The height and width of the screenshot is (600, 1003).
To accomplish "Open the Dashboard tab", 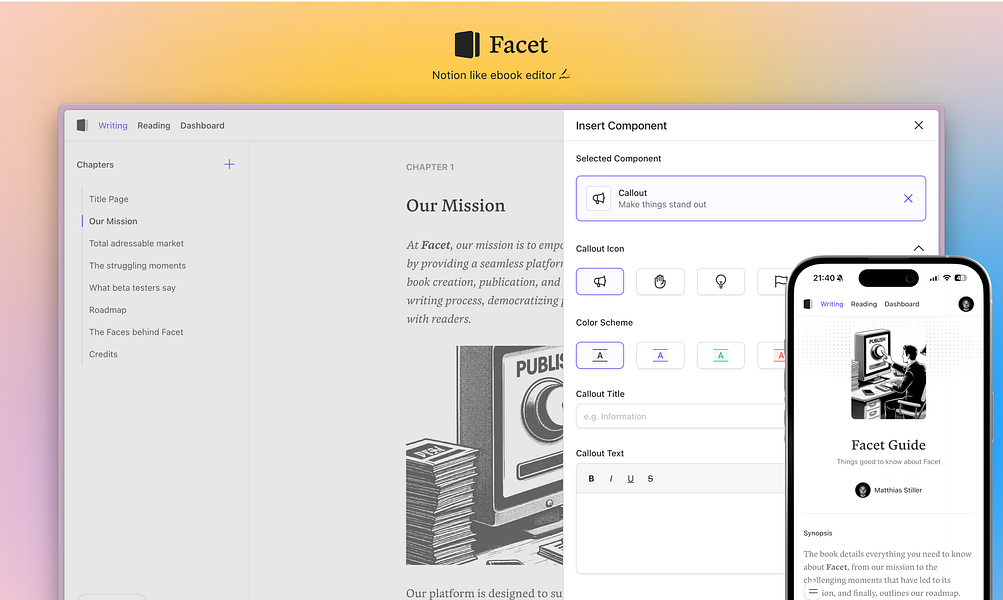I will [202, 125].
